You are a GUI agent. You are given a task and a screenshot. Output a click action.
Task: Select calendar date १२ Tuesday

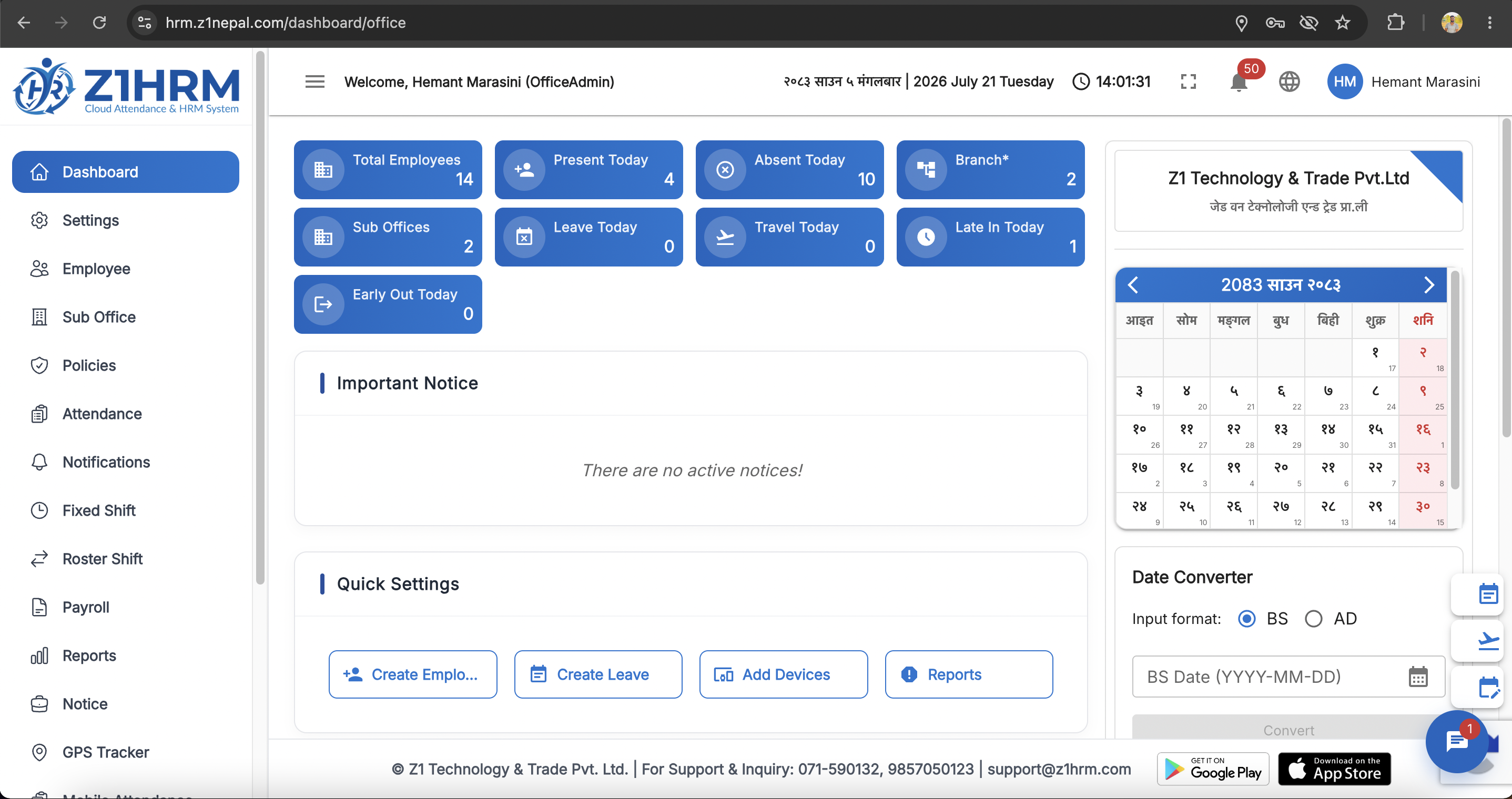(1234, 435)
